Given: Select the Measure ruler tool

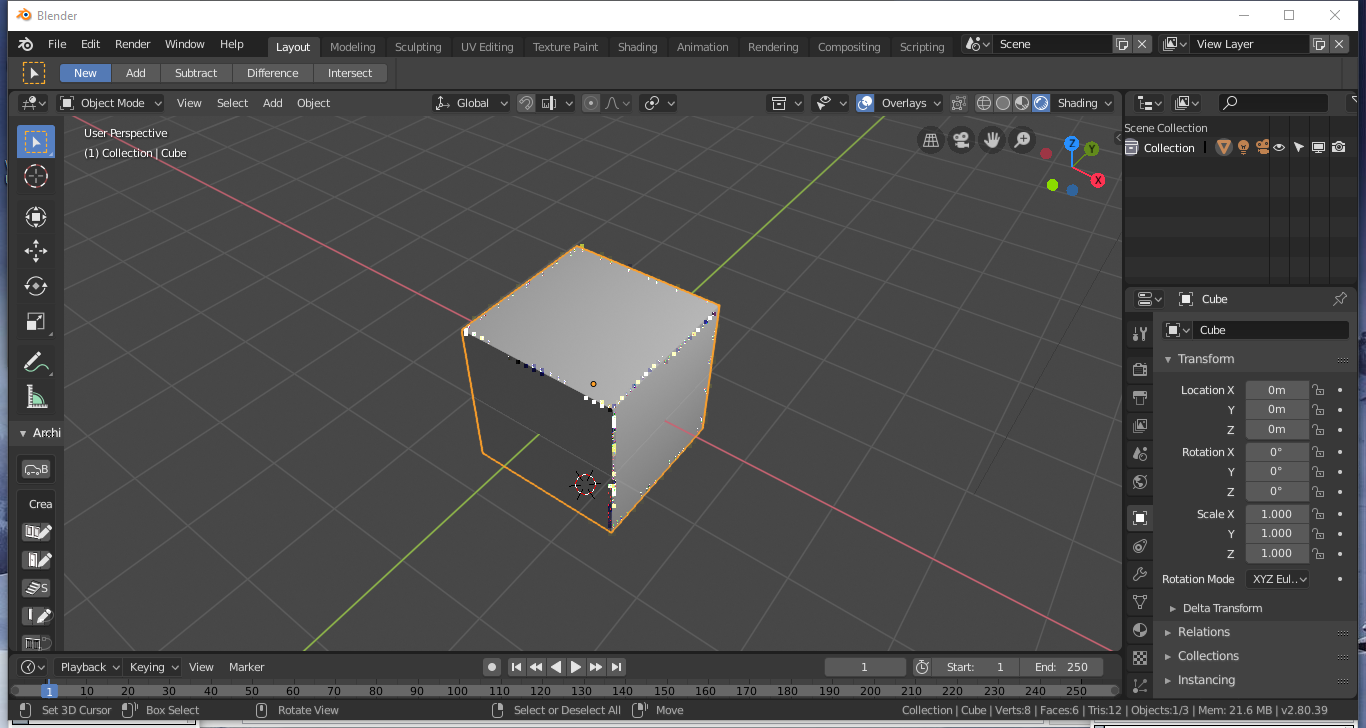Looking at the screenshot, I should 36,397.
